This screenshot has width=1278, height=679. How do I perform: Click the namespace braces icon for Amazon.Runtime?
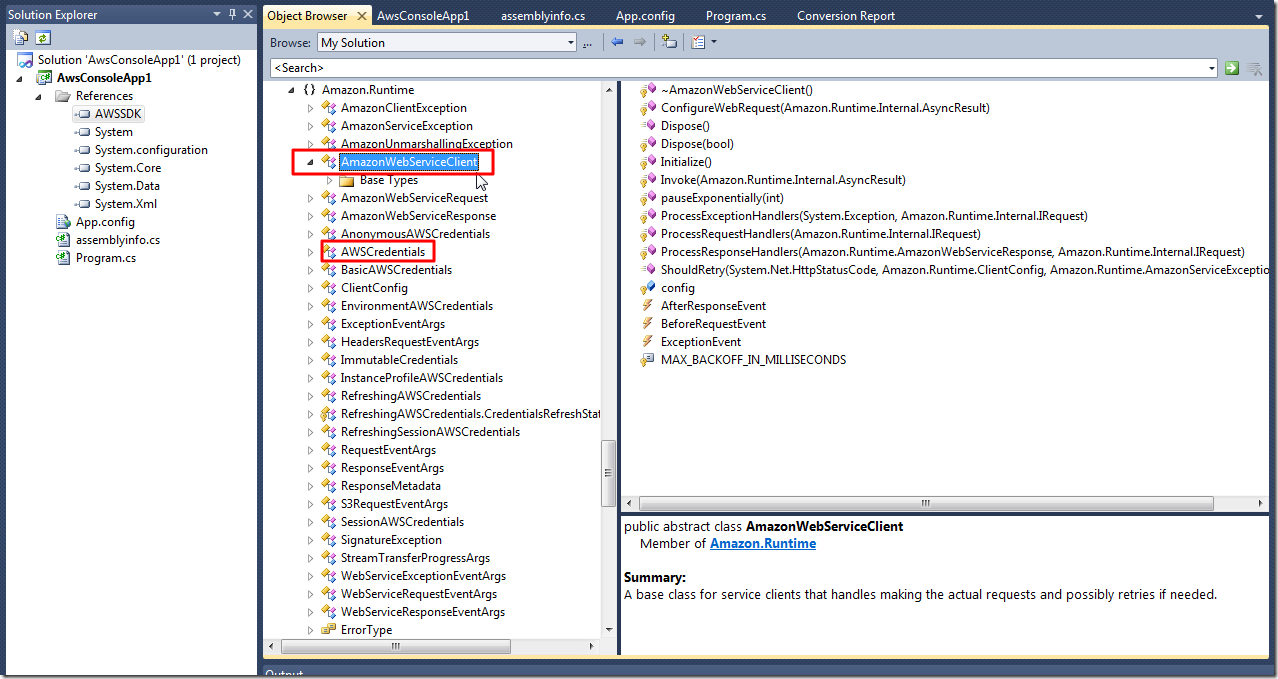coord(310,90)
